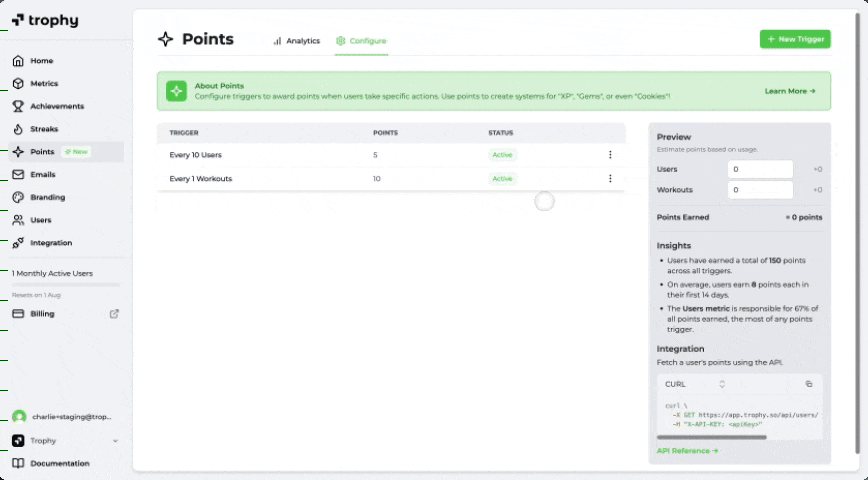Click the Workouts input field in Preview
868x480 pixels.
click(x=760, y=190)
